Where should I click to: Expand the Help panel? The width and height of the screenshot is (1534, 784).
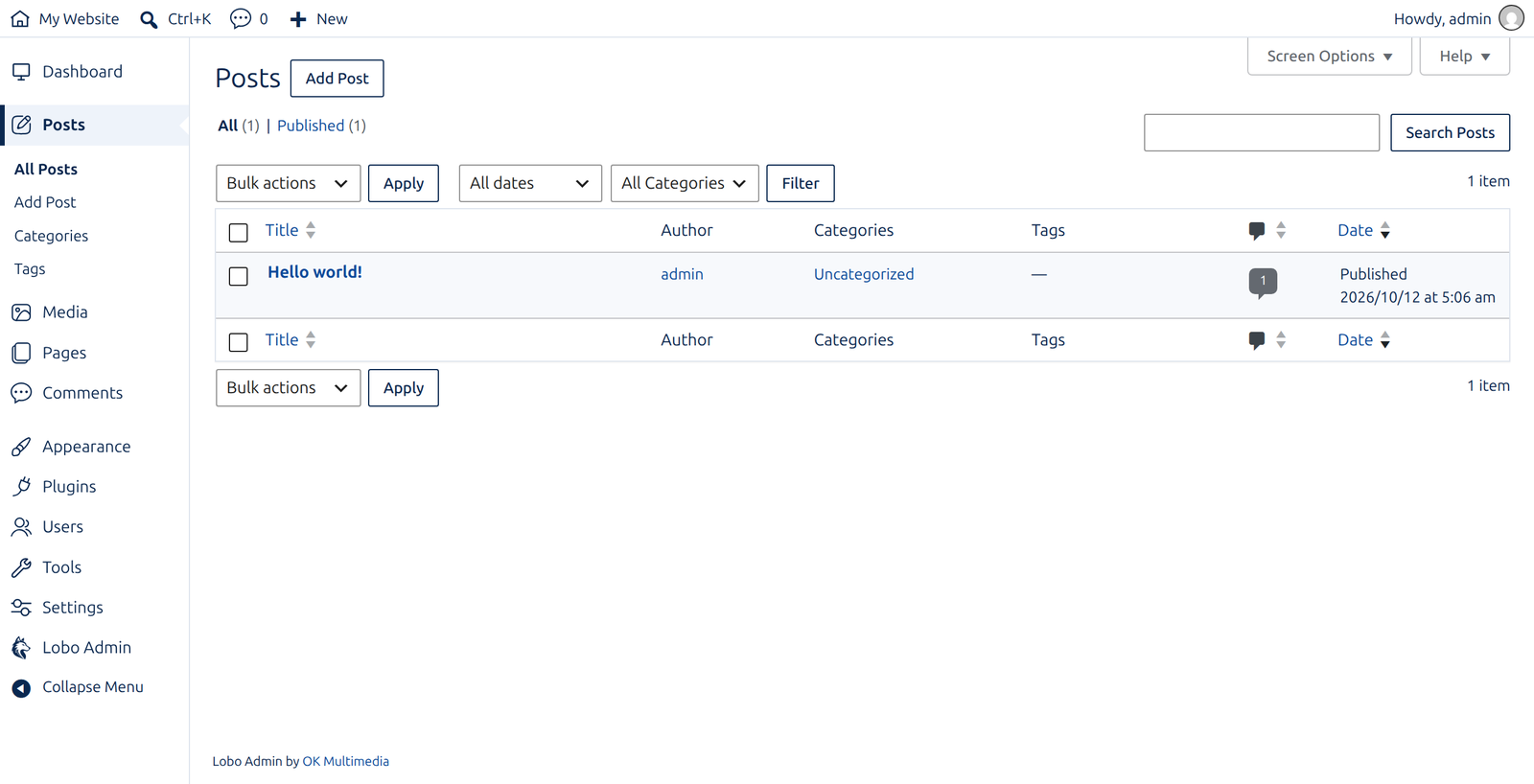pyautogui.click(x=1465, y=57)
